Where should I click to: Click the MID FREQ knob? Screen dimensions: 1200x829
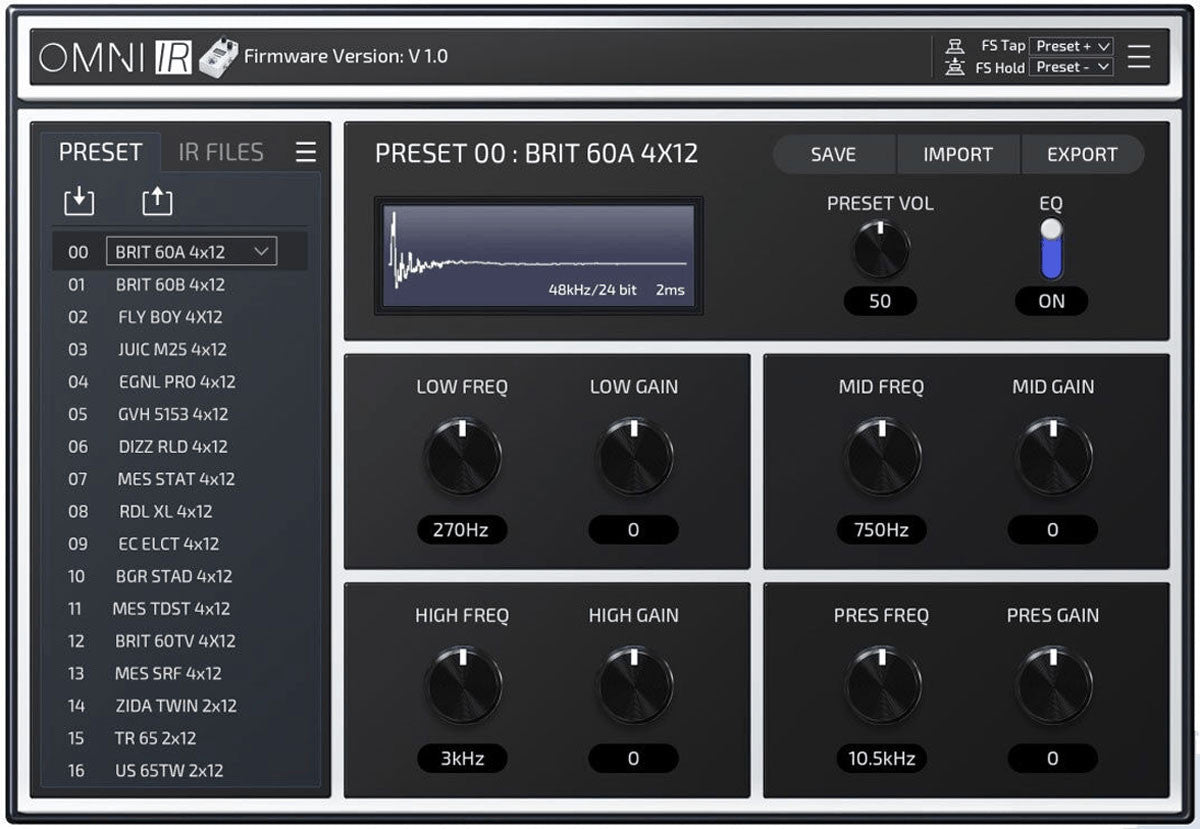click(882, 456)
